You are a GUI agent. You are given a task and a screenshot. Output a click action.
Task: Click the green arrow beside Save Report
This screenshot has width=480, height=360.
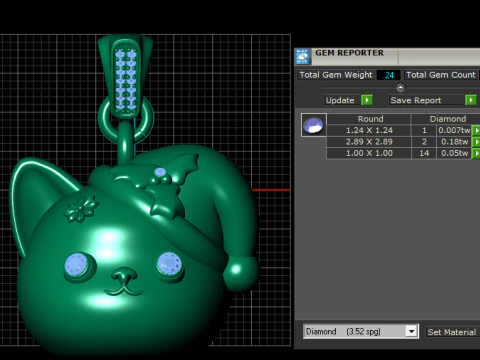click(x=471, y=100)
